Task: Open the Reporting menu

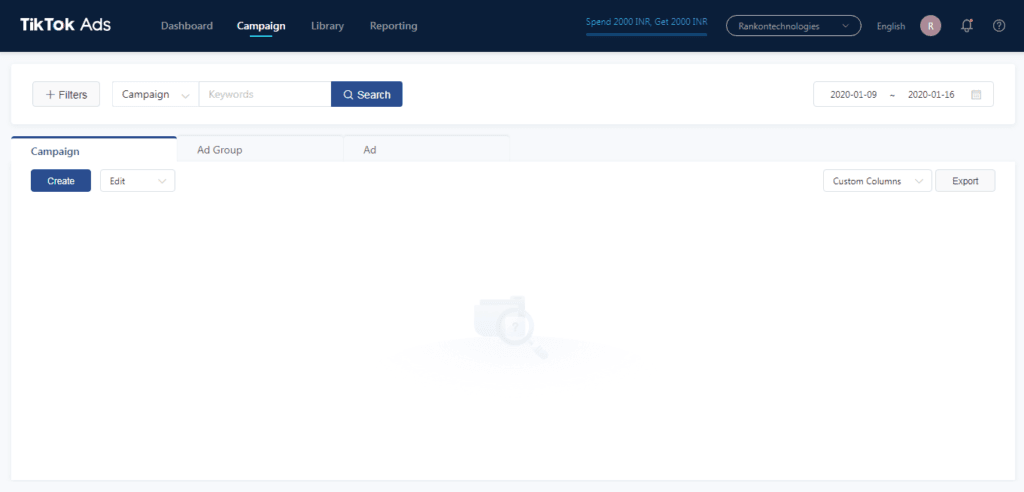Action: (394, 26)
